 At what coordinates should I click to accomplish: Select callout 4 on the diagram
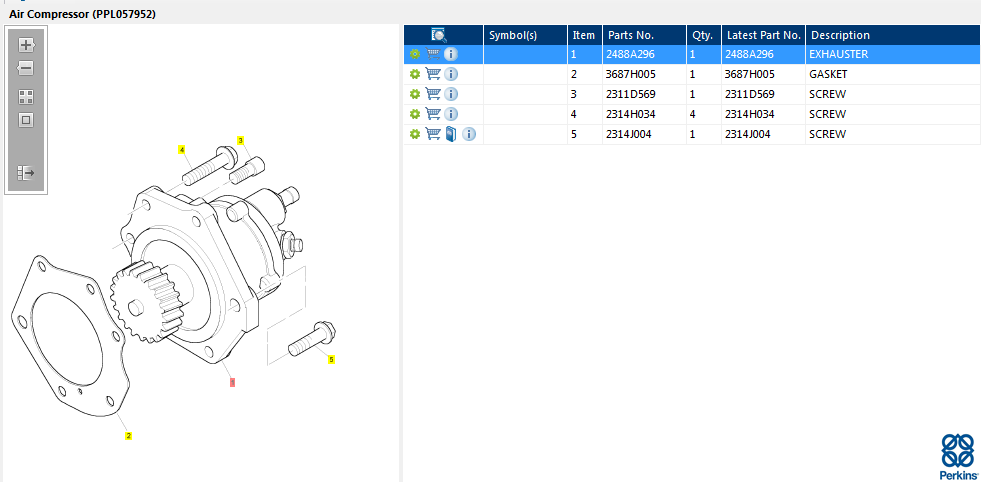pos(181,150)
